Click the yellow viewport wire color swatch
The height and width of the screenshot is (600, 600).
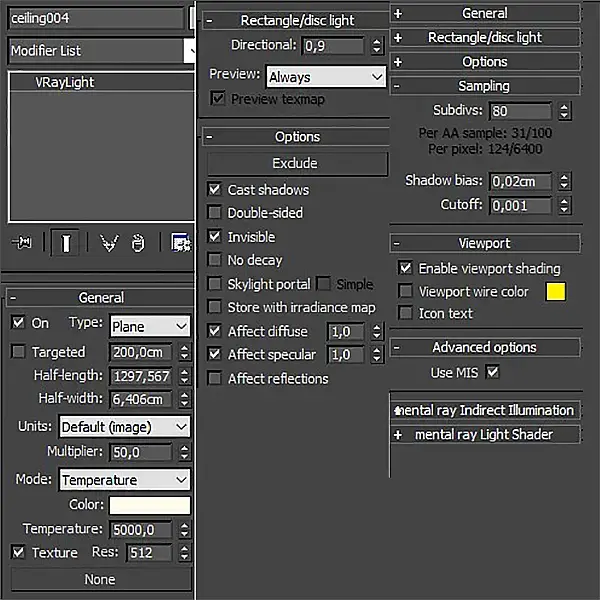pos(555,292)
